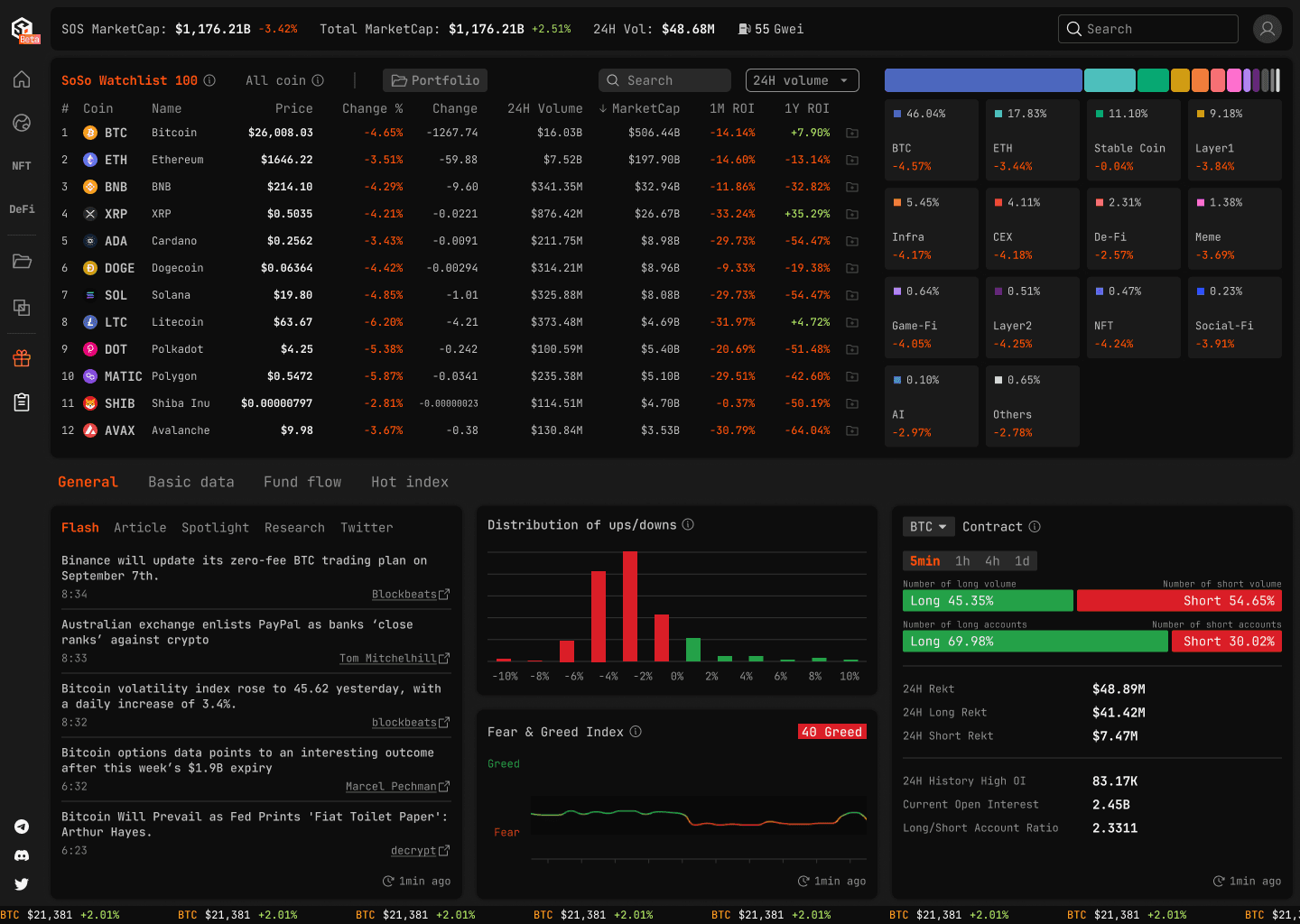Open the Telegram link in sidebar
Image resolution: width=1300 pixels, height=924 pixels.
tap(22, 827)
